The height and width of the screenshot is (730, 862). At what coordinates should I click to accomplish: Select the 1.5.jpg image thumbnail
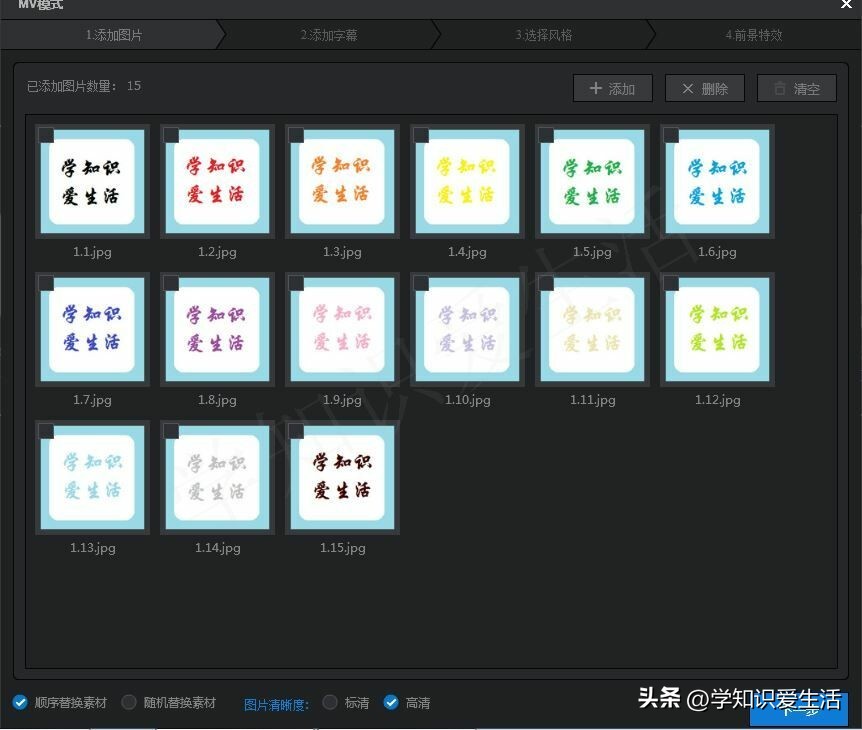coord(591,180)
